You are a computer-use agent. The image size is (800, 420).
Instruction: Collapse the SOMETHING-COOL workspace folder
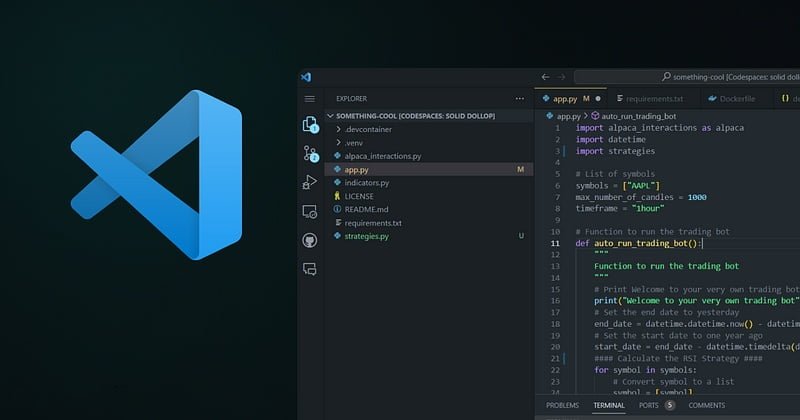(x=429, y=116)
